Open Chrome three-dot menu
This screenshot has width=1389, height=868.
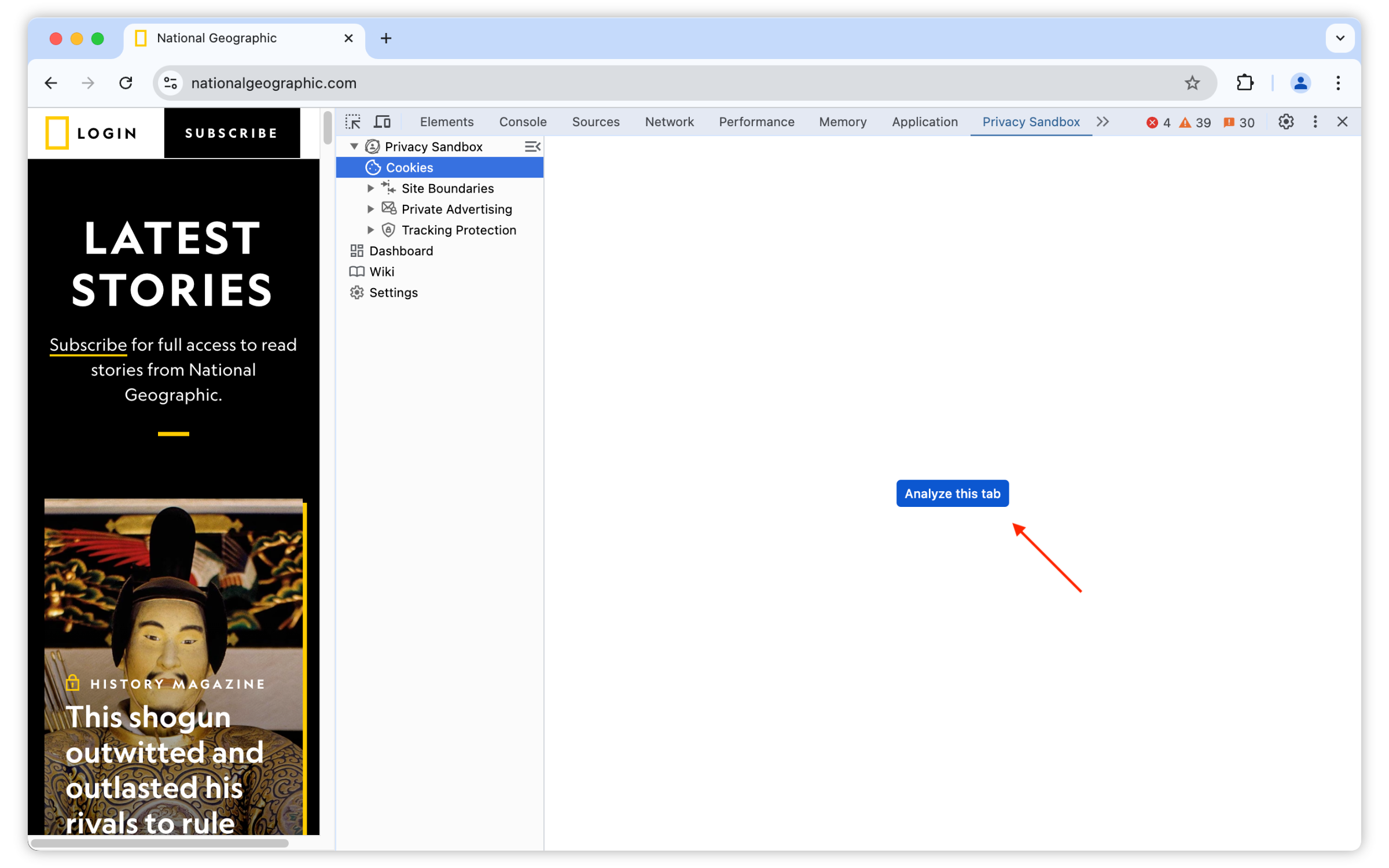tap(1337, 83)
